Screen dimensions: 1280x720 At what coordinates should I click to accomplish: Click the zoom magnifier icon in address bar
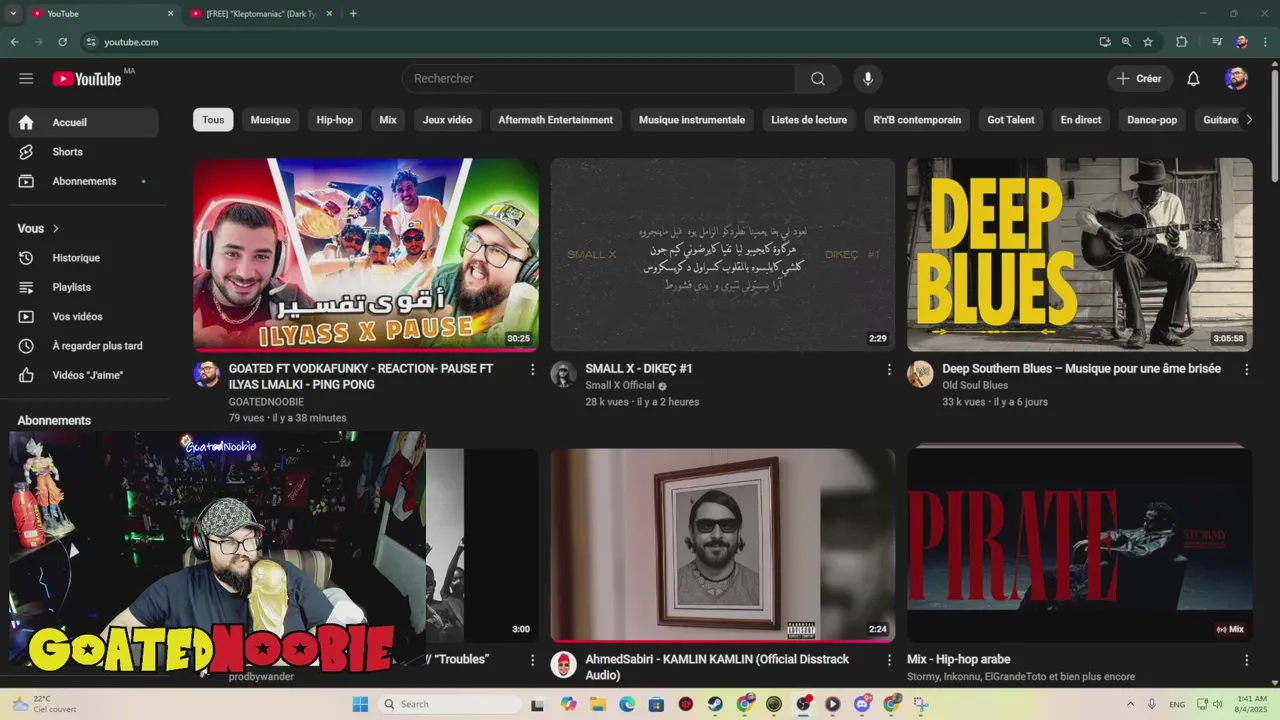pyautogui.click(x=1126, y=42)
